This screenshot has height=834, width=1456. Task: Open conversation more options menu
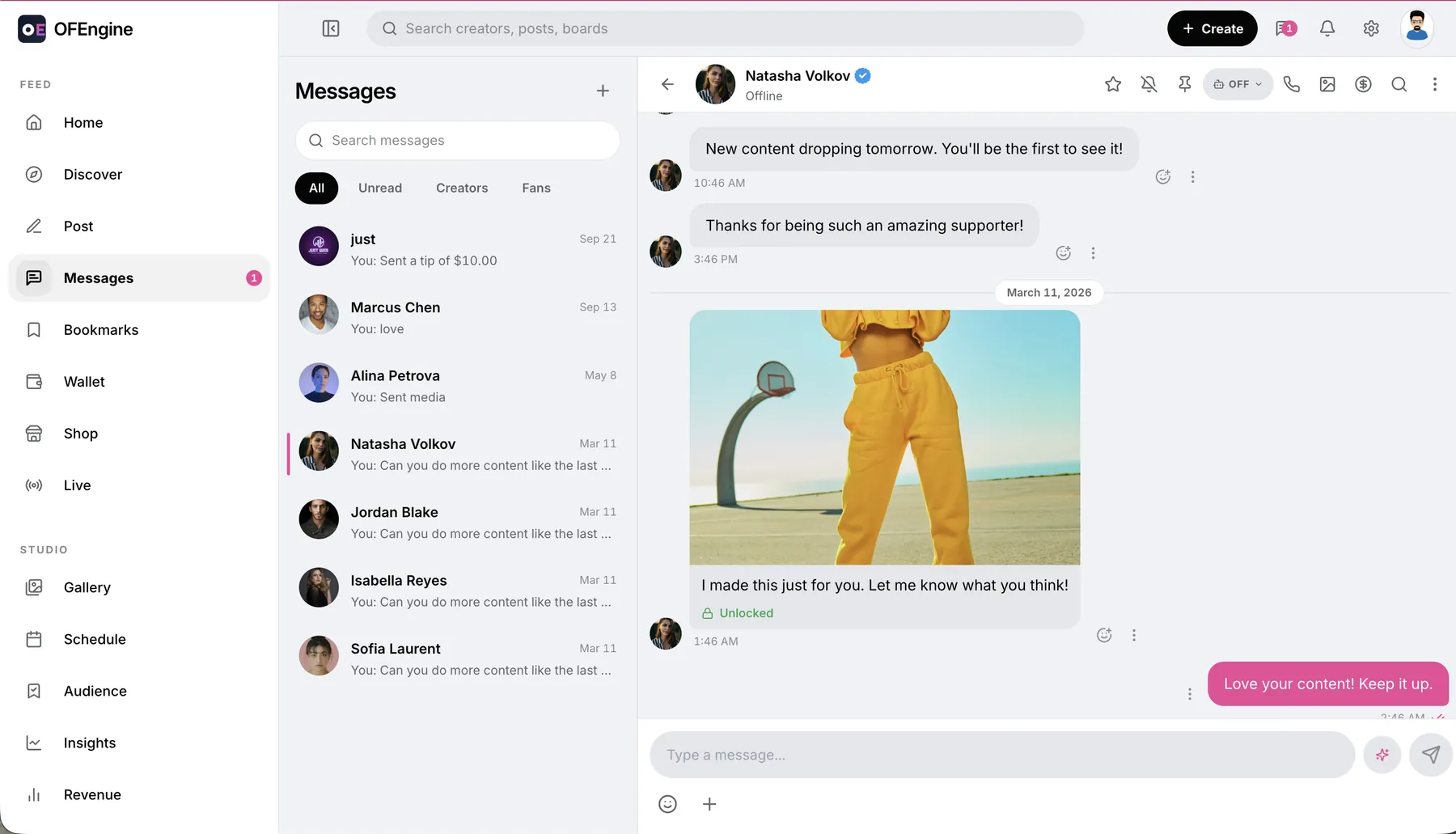tap(1435, 84)
